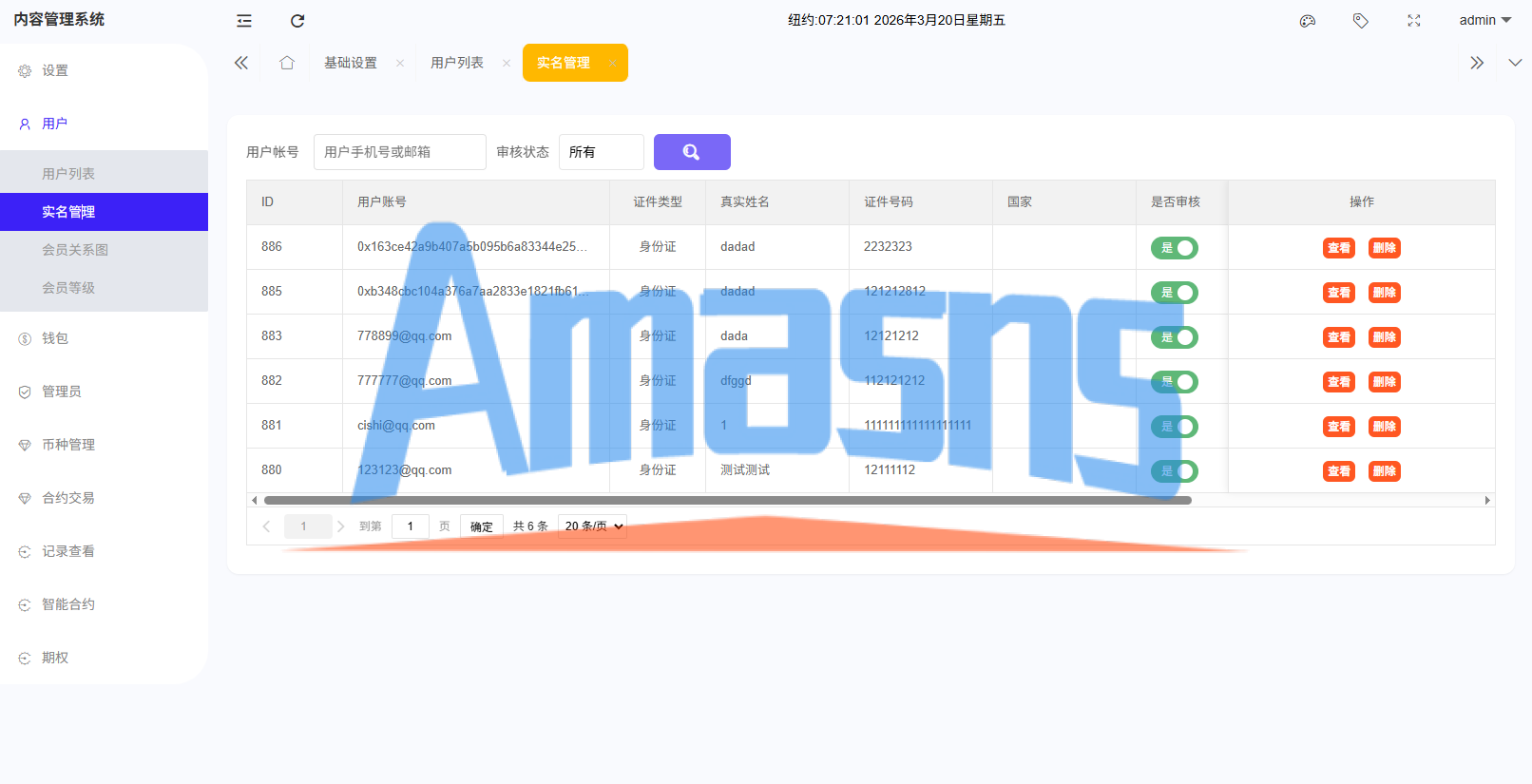This screenshot has width=1532, height=784.
Task: Open the 审核状态 所有 dropdown
Action: 602,152
